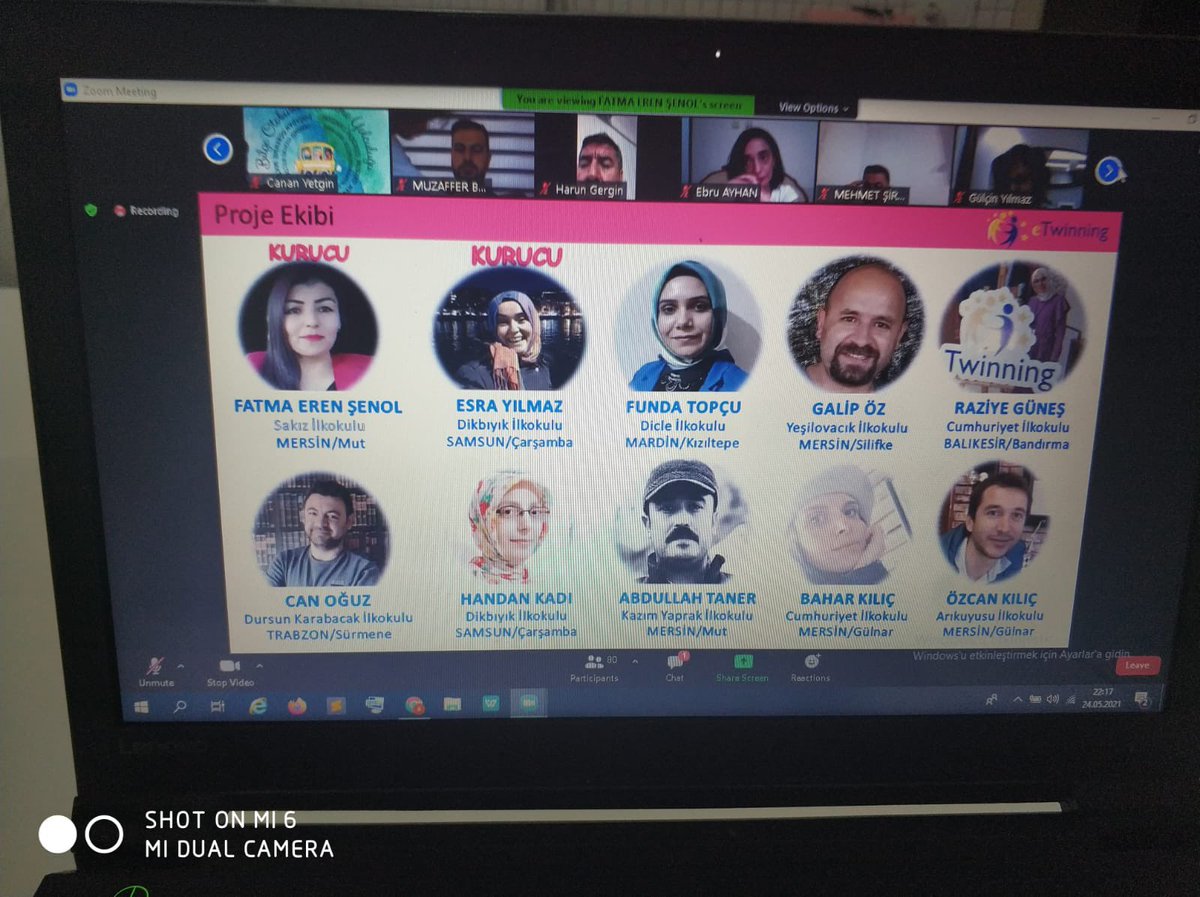This screenshot has width=1200, height=897.
Task: Click the green Share Screen button
Action: [x=742, y=667]
